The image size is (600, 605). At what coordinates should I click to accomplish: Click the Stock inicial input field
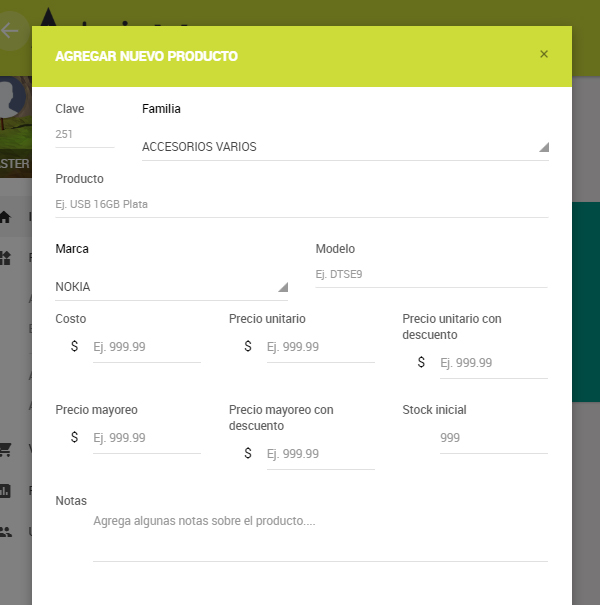coord(493,438)
